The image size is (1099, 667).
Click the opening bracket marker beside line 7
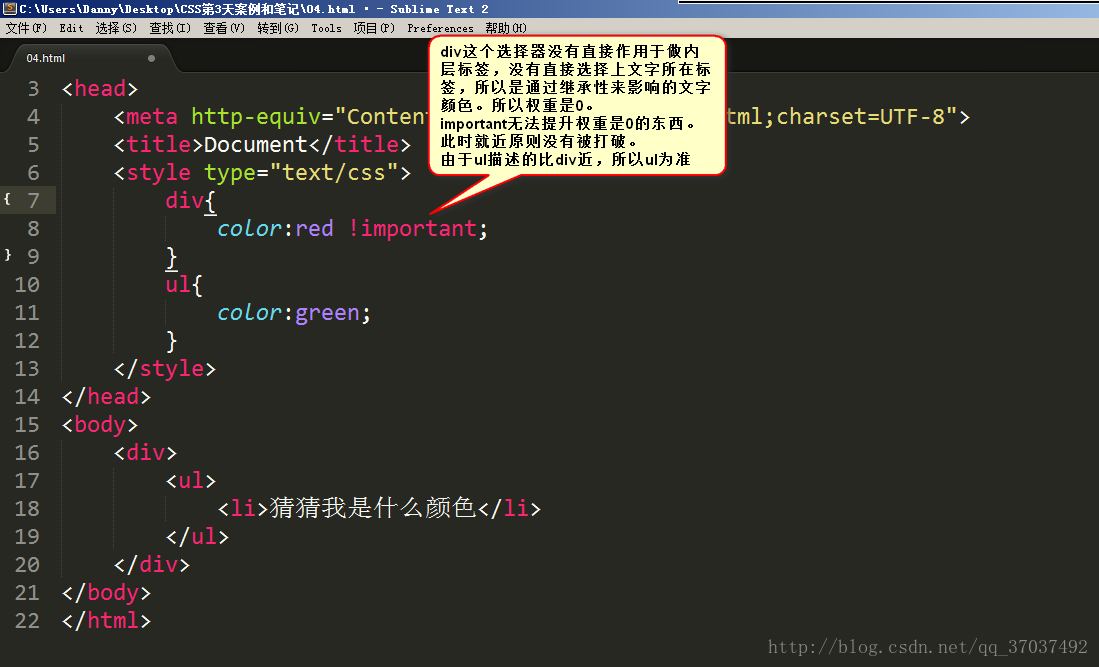click(x=7, y=199)
